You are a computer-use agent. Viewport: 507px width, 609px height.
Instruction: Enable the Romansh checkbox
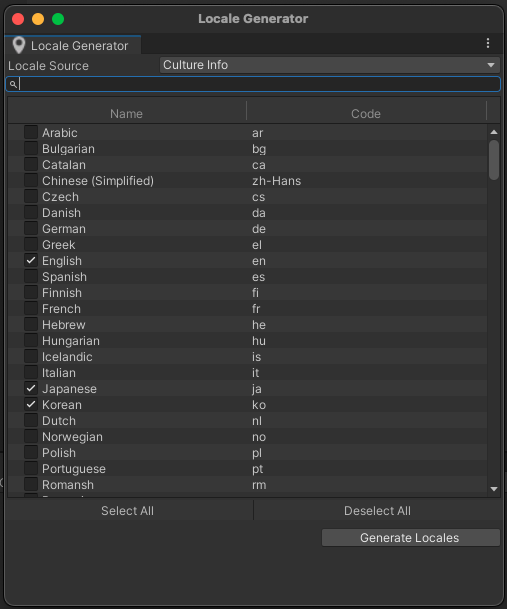[31, 484]
